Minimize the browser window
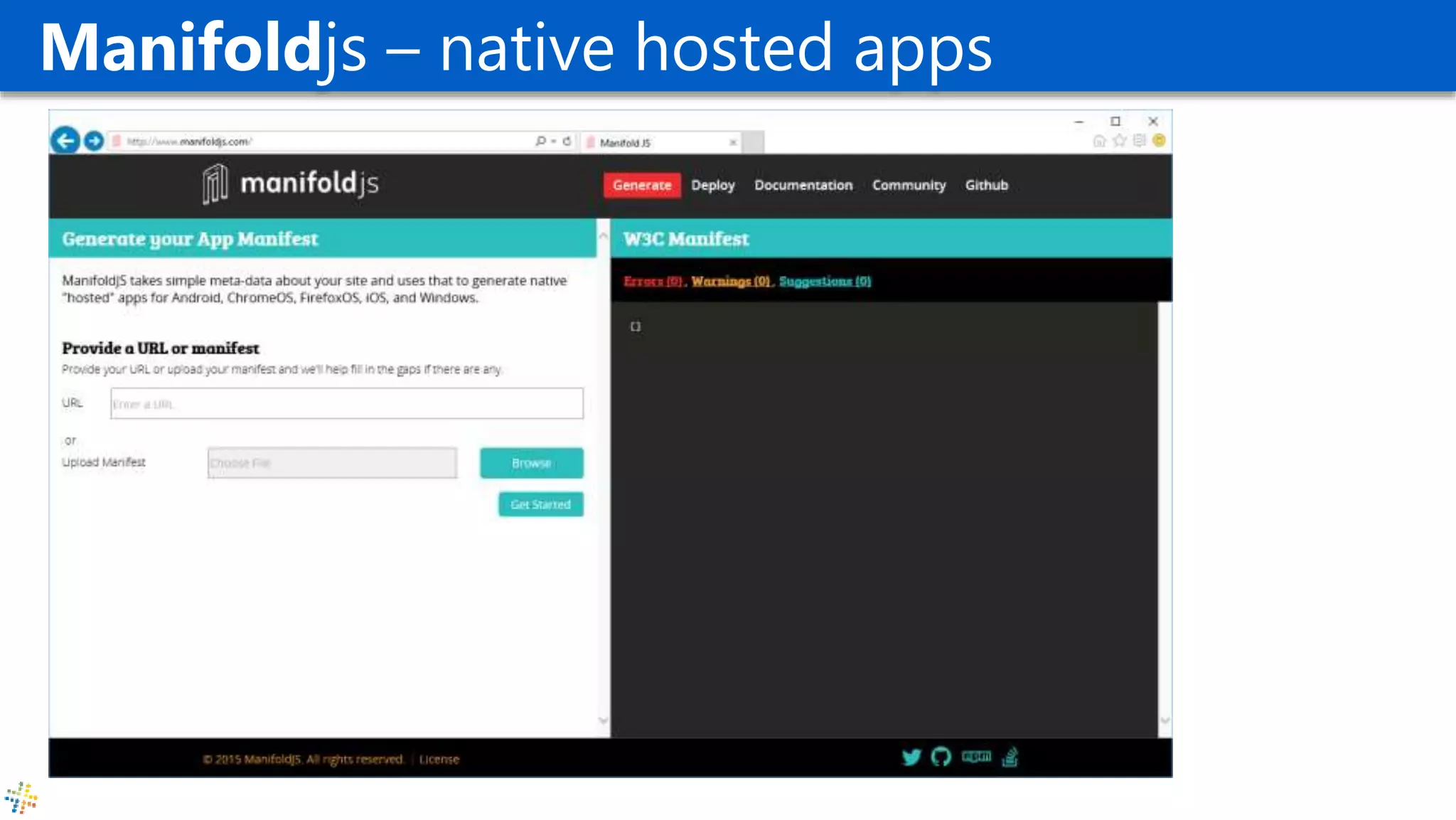 tap(1078, 122)
